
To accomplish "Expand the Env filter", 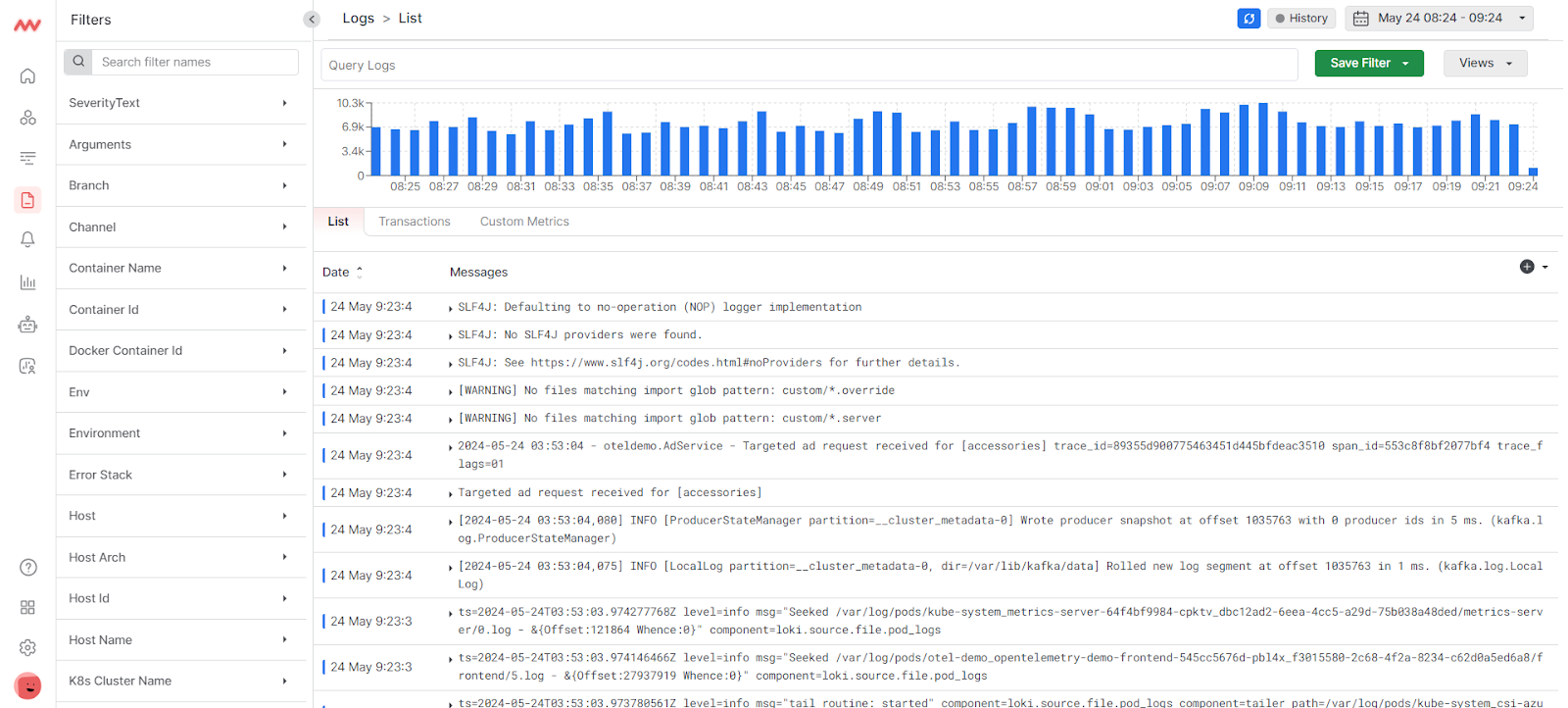I will click(180, 392).
